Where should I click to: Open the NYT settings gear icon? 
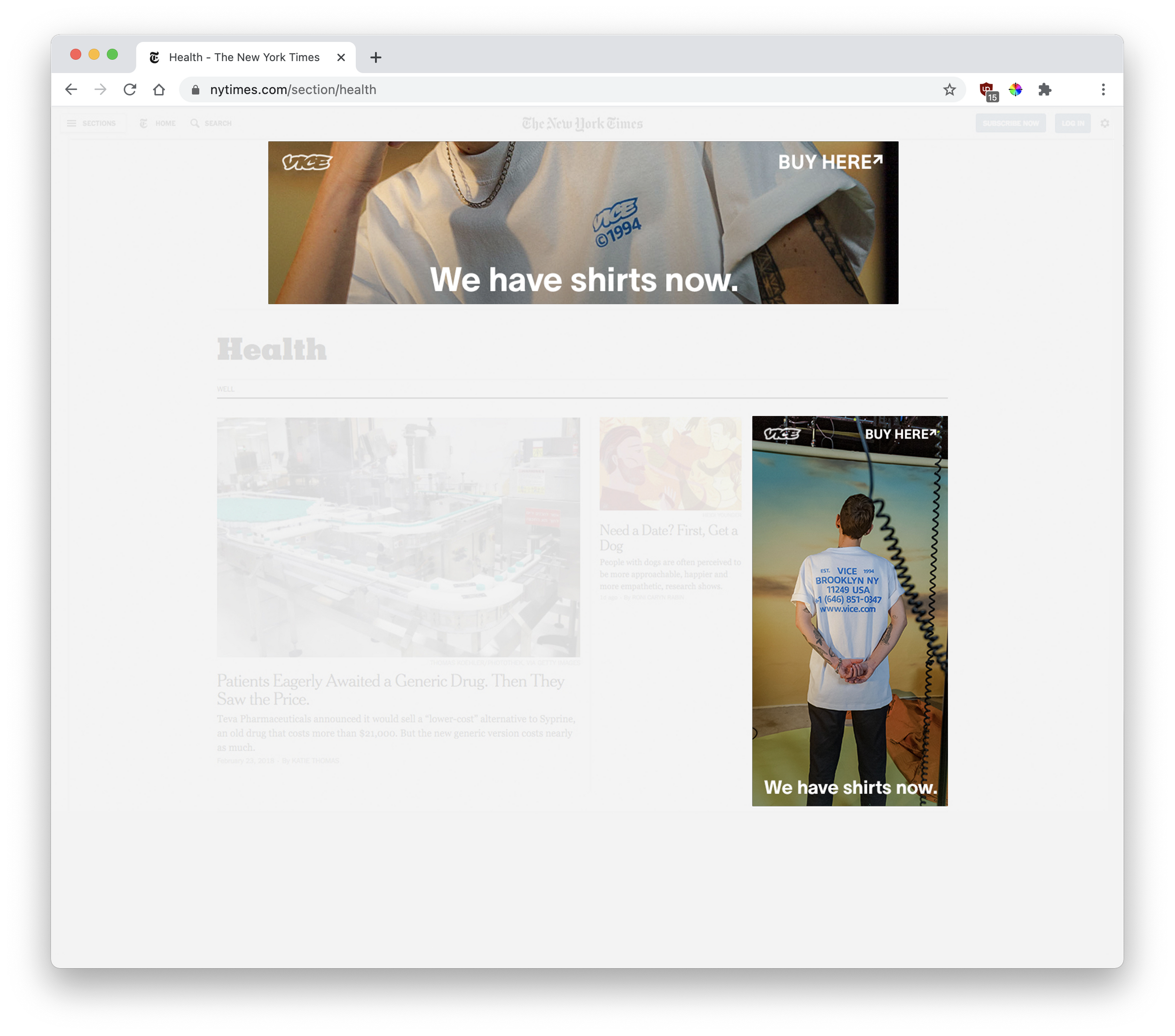pyautogui.click(x=1104, y=124)
